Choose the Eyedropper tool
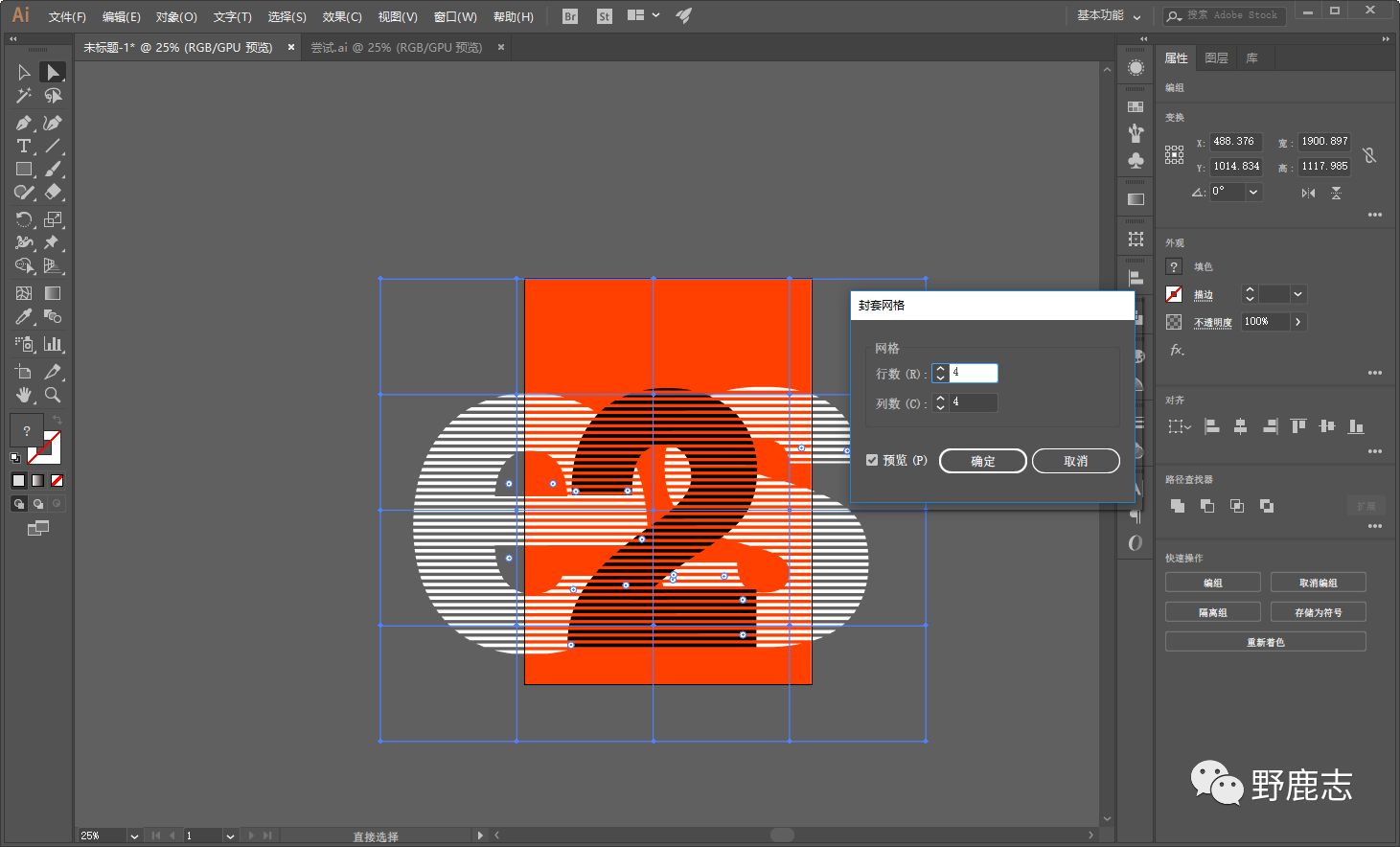Image resolution: width=1400 pixels, height=847 pixels. [x=24, y=317]
